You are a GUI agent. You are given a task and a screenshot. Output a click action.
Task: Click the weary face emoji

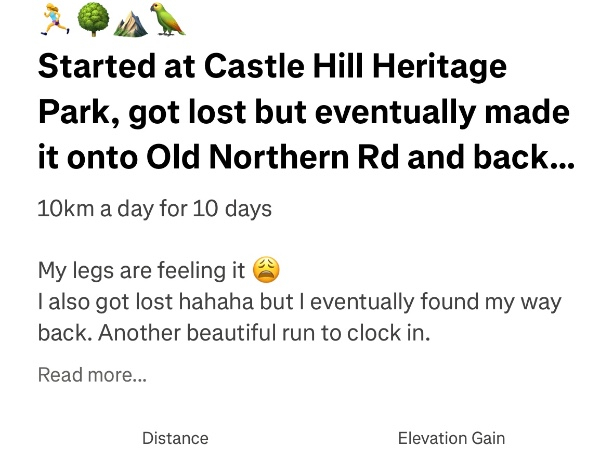[265, 270]
